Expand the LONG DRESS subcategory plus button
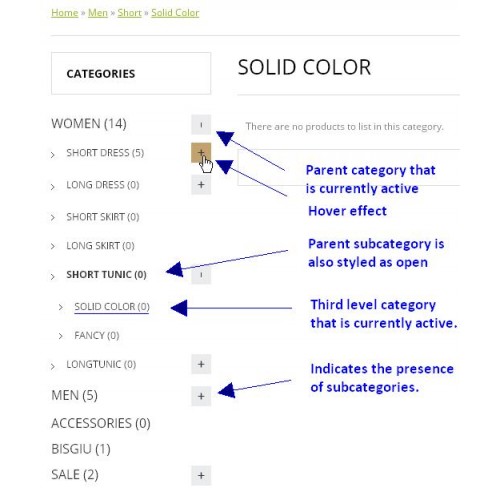This screenshot has width=500, height=500. [x=201, y=185]
